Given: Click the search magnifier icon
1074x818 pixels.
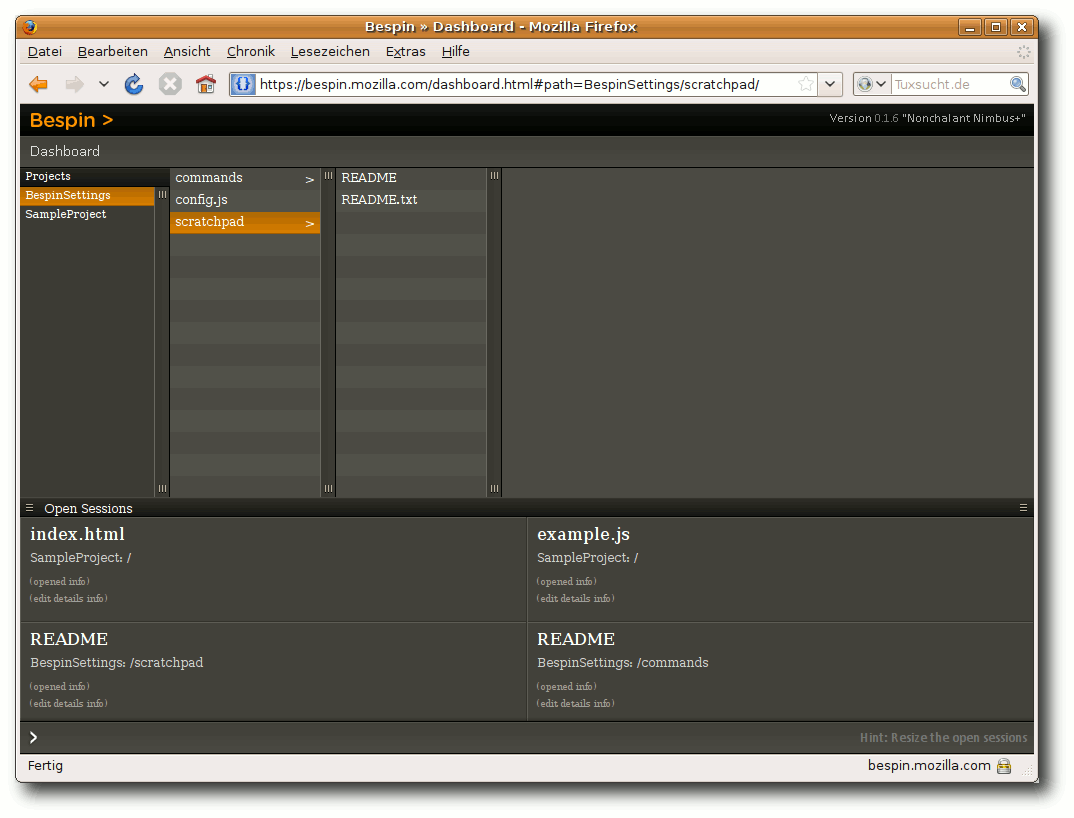Looking at the screenshot, I should (1018, 84).
